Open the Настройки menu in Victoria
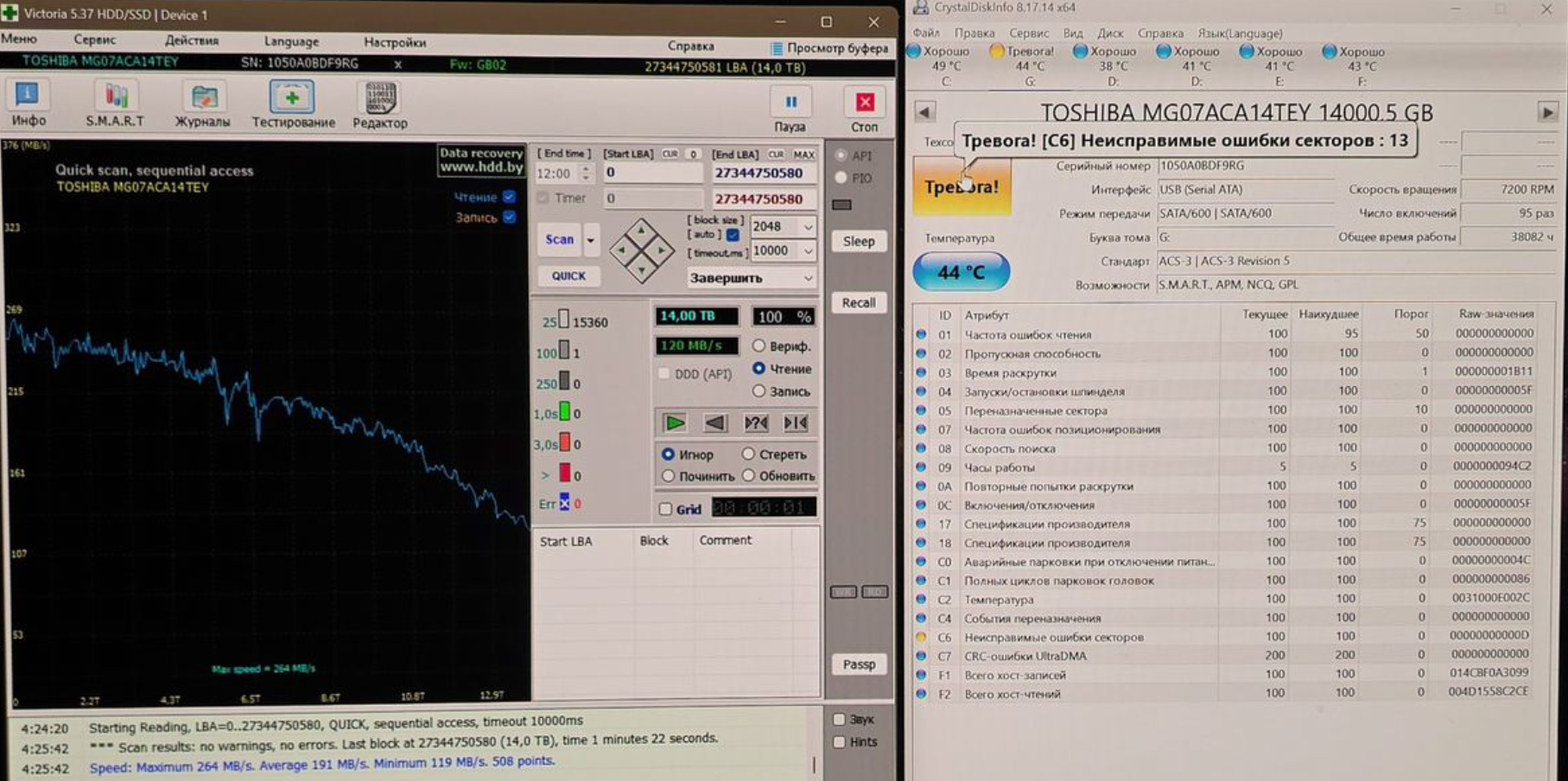 tap(395, 42)
